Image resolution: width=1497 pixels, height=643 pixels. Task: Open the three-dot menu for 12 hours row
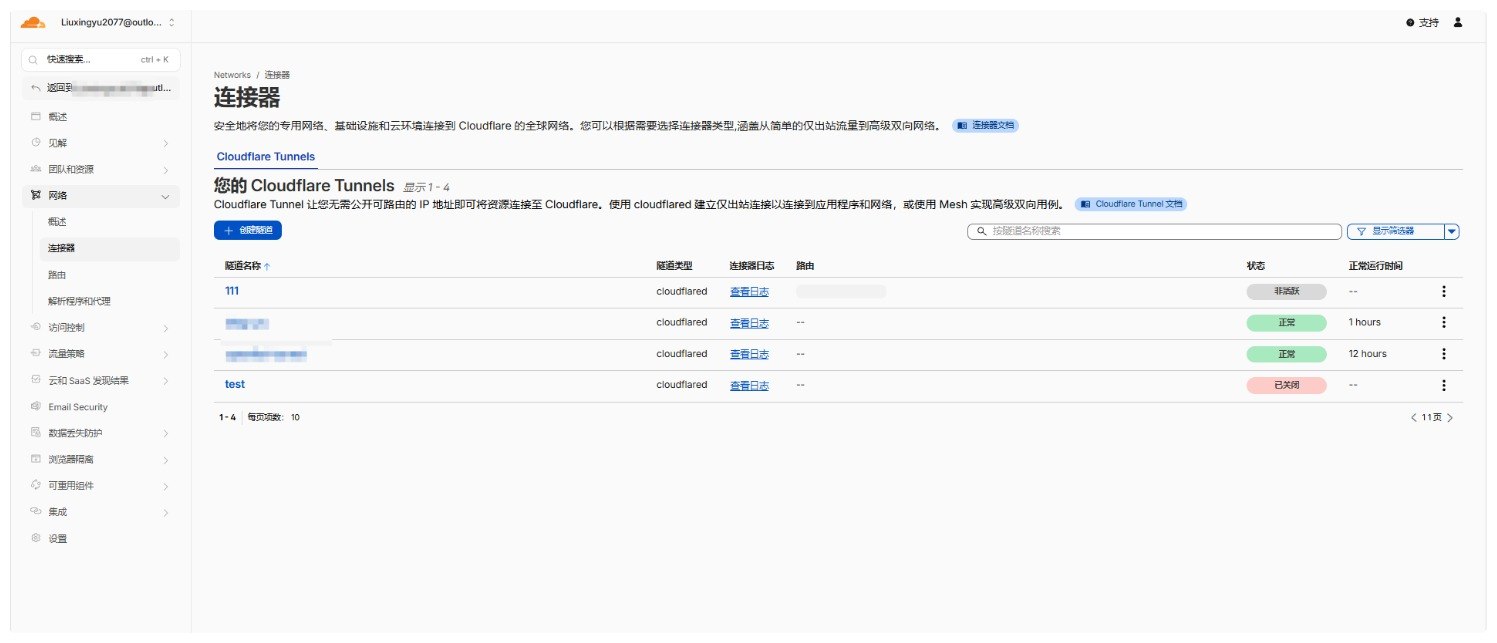click(1443, 354)
